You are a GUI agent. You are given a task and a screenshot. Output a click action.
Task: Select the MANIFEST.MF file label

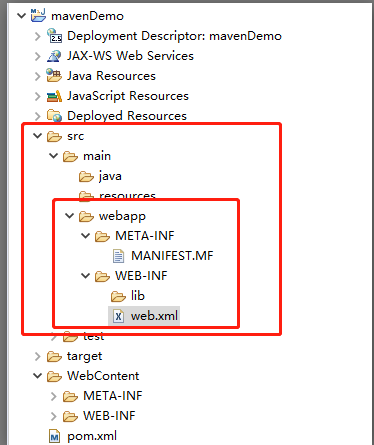[x=172, y=256]
